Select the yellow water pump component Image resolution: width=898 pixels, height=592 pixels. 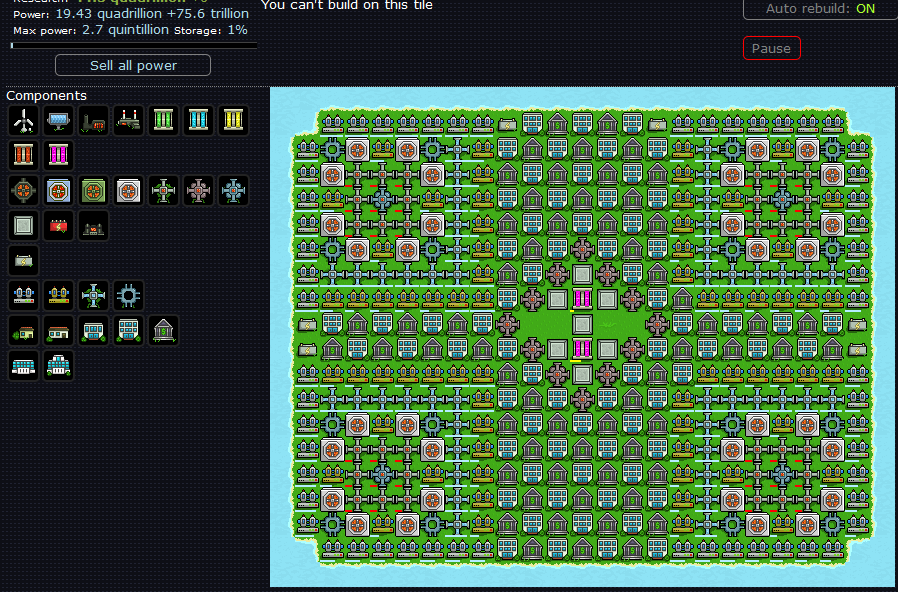(58, 295)
